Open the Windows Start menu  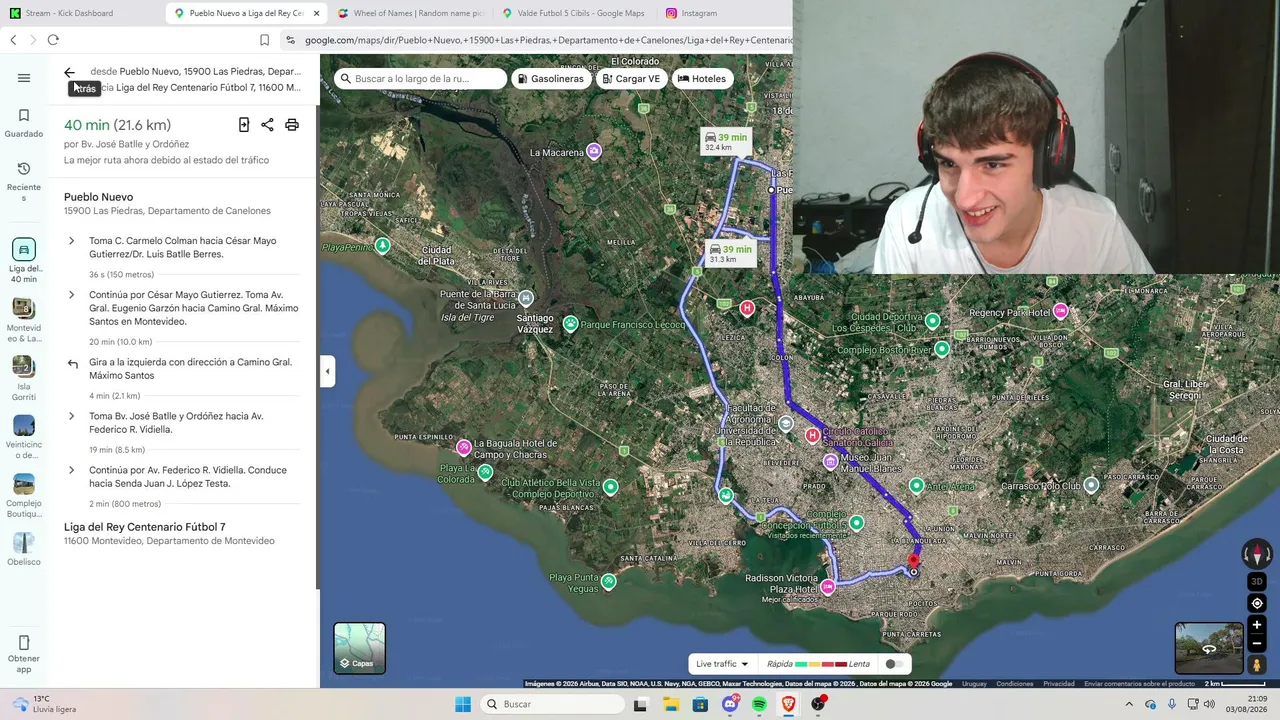click(463, 704)
